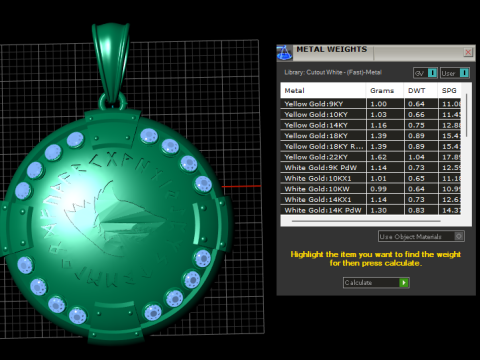The height and width of the screenshot is (360, 480).
Task: Click the Library: Cutout White label
Action: 333,72
